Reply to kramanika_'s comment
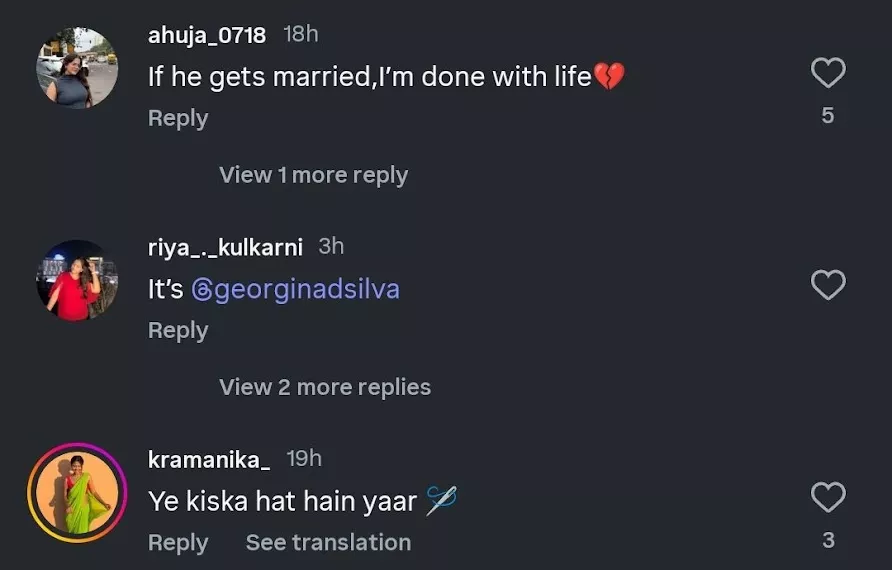This screenshot has width=892, height=570. [x=178, y=542]
